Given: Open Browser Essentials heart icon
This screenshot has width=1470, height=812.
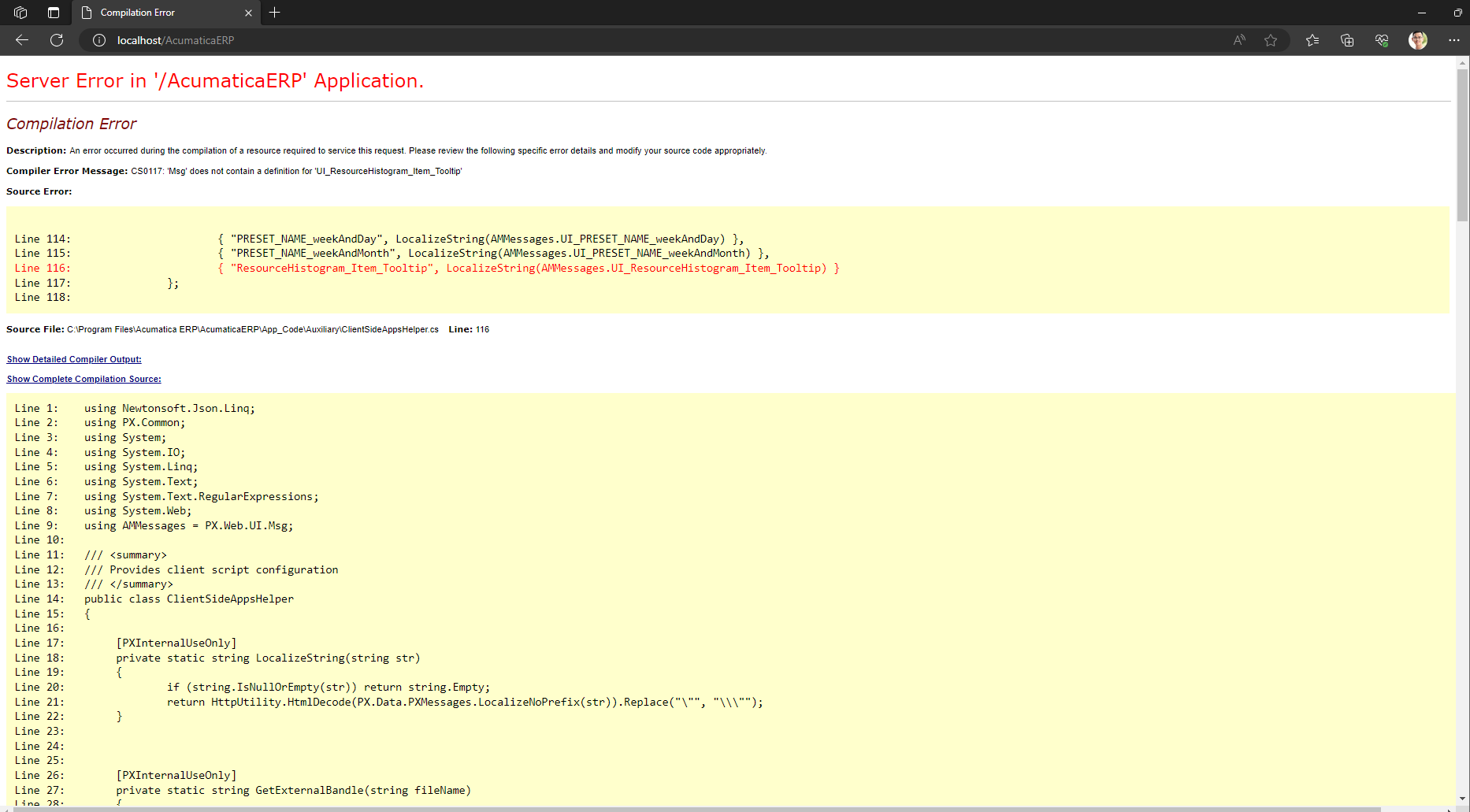Looking at the screenshot, I should [x=1382, y=40].
